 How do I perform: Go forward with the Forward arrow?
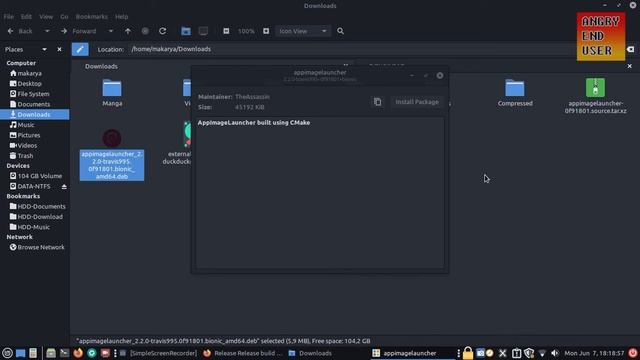pos(64,31)
